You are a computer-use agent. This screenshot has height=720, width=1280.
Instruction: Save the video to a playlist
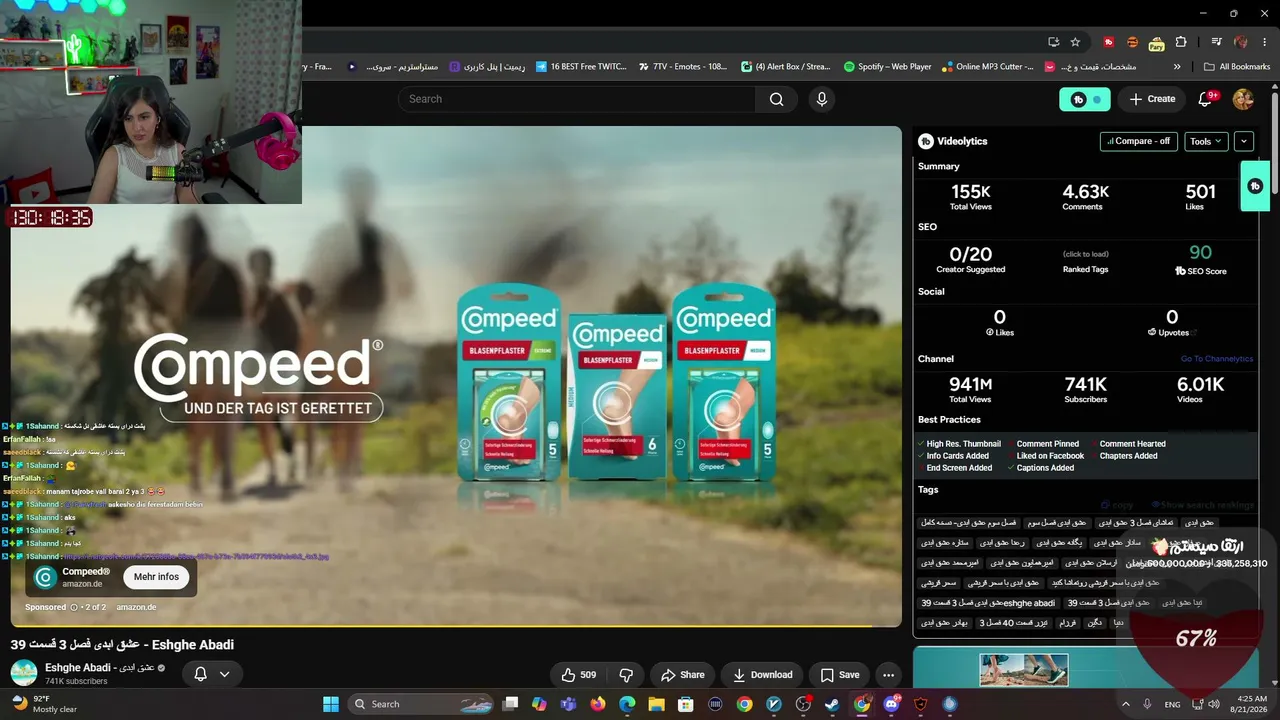click(840, 675)
